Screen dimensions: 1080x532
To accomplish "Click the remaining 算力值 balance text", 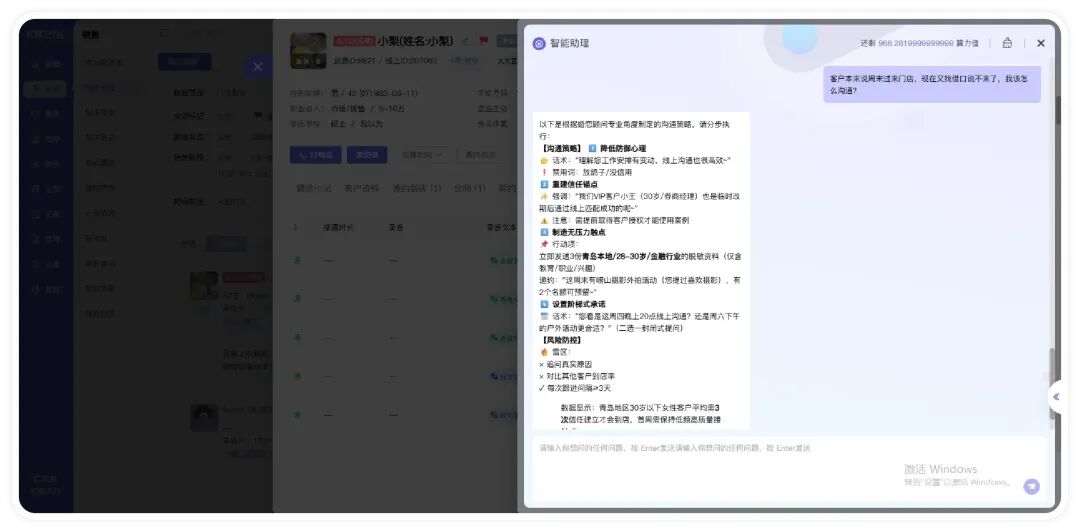I will pos(919,44).
